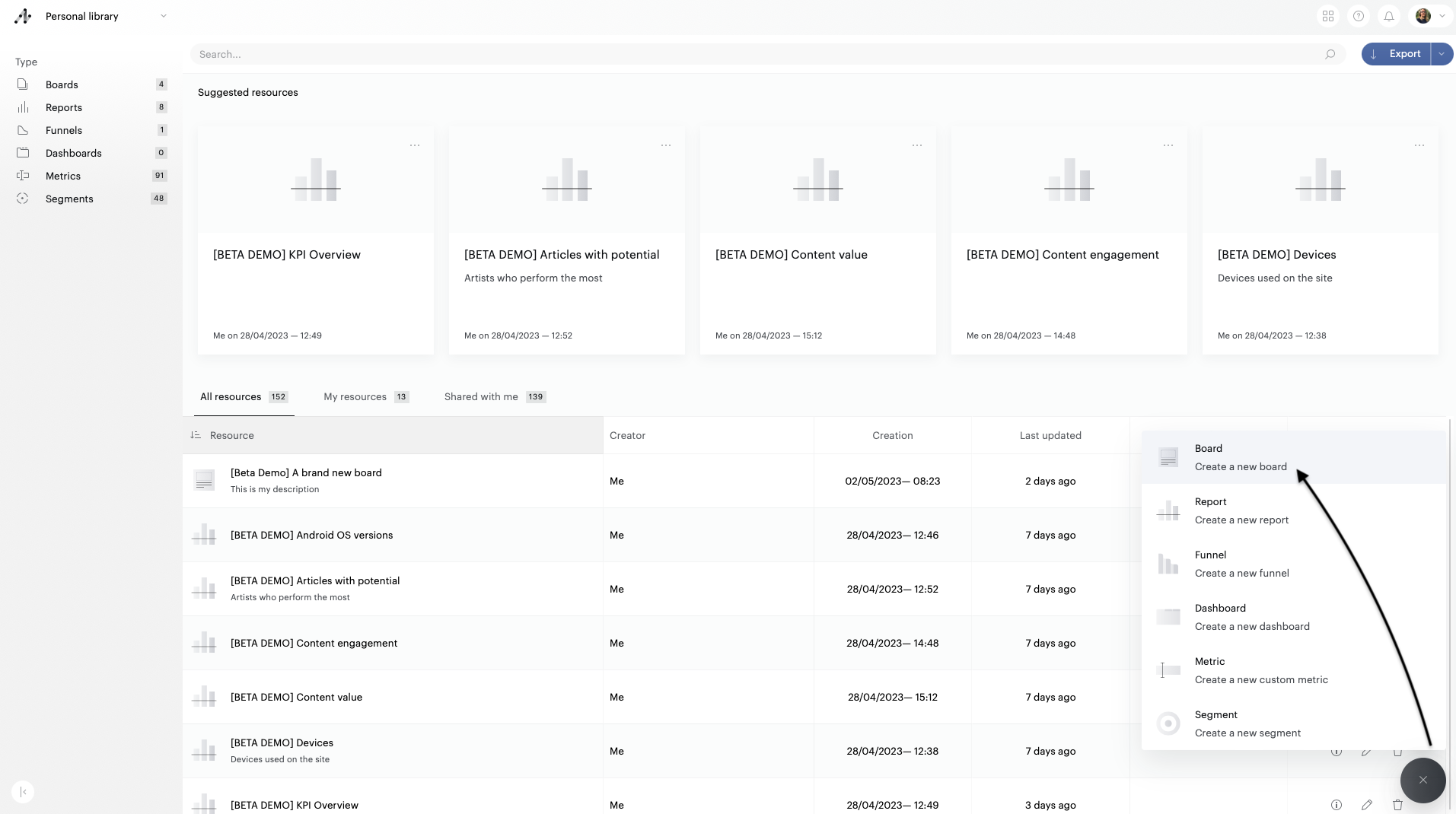Open the apps grid icon

pos(1328,16)
